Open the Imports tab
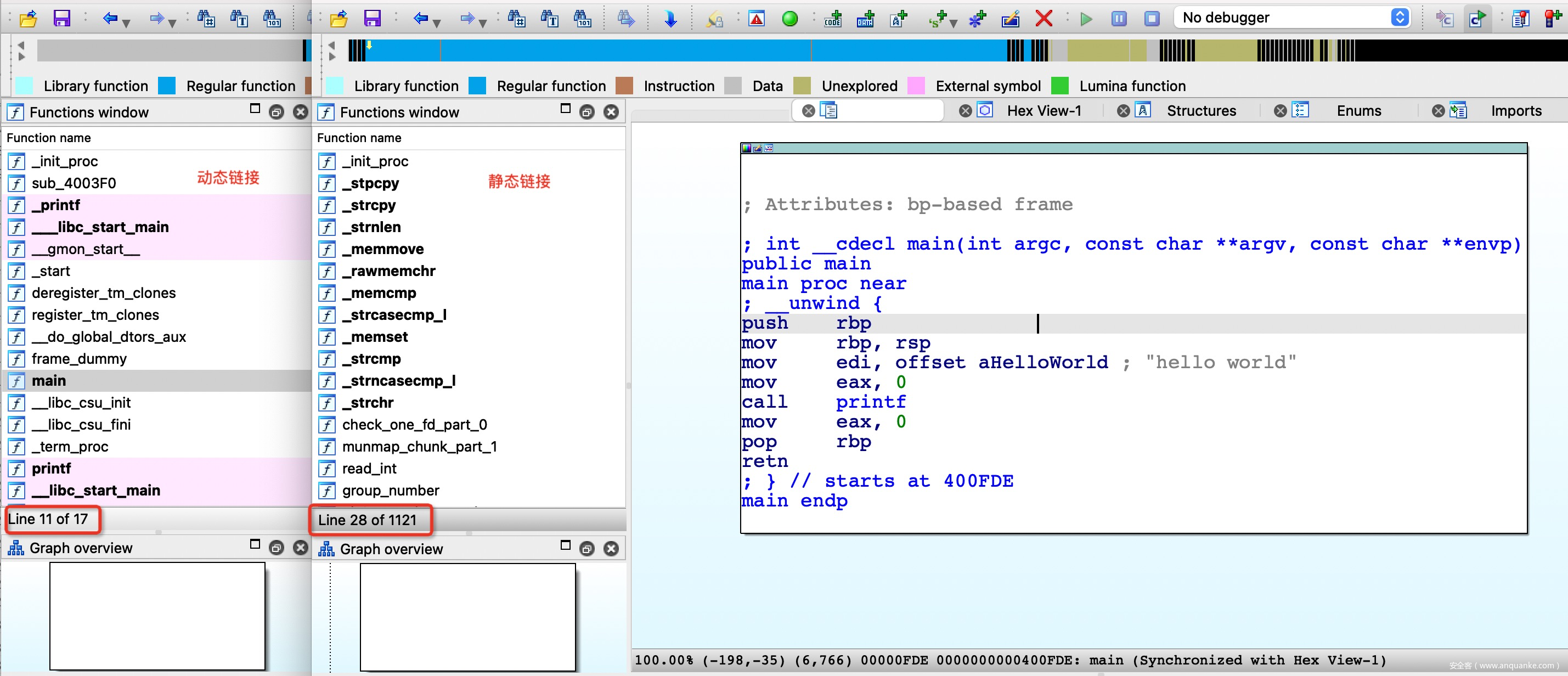This screenshot has height=676, width=1568. (x=1516, y=111)
